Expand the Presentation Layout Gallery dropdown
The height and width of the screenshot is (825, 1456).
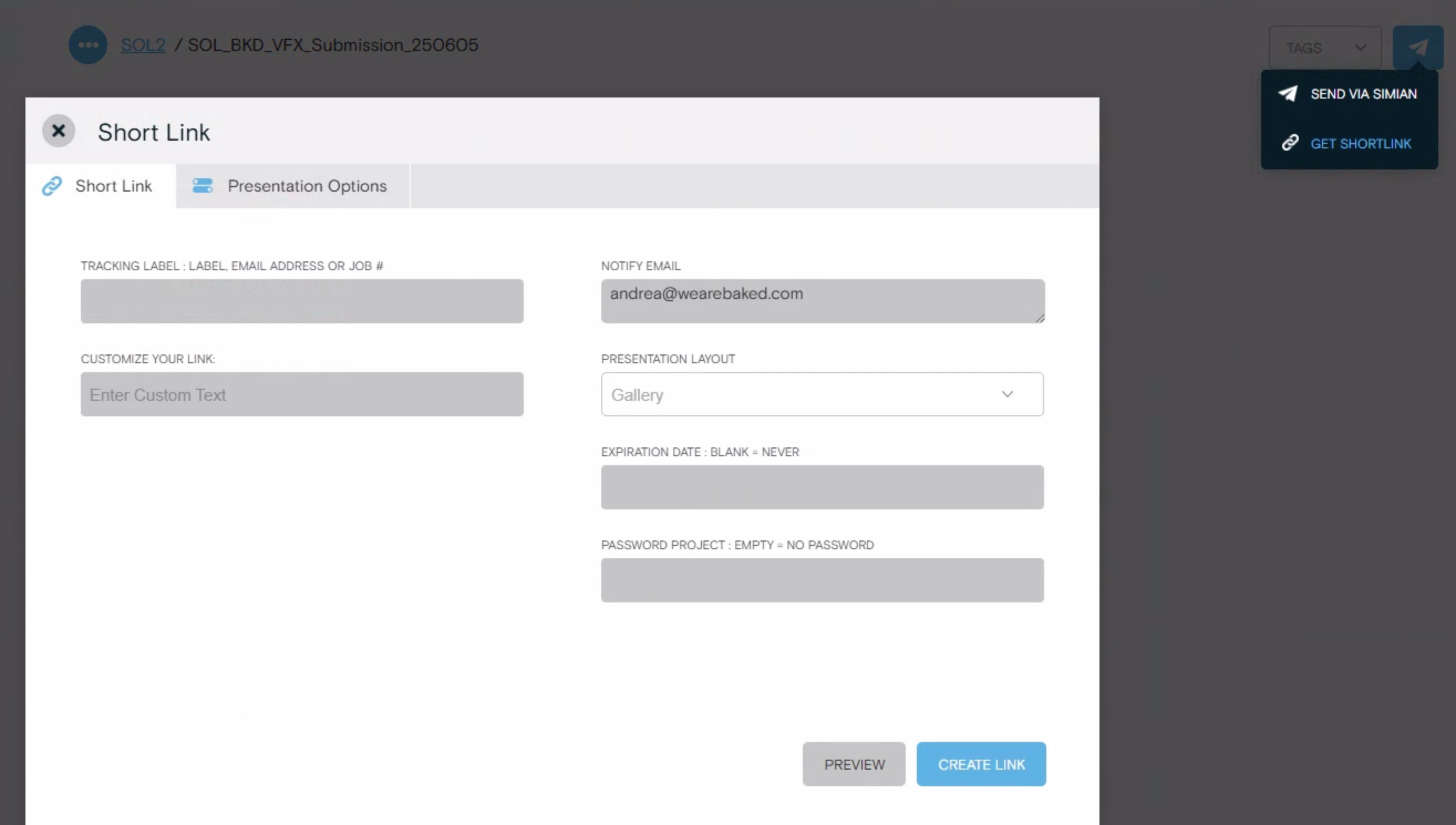pyautogui.click(x=822, y=394)
